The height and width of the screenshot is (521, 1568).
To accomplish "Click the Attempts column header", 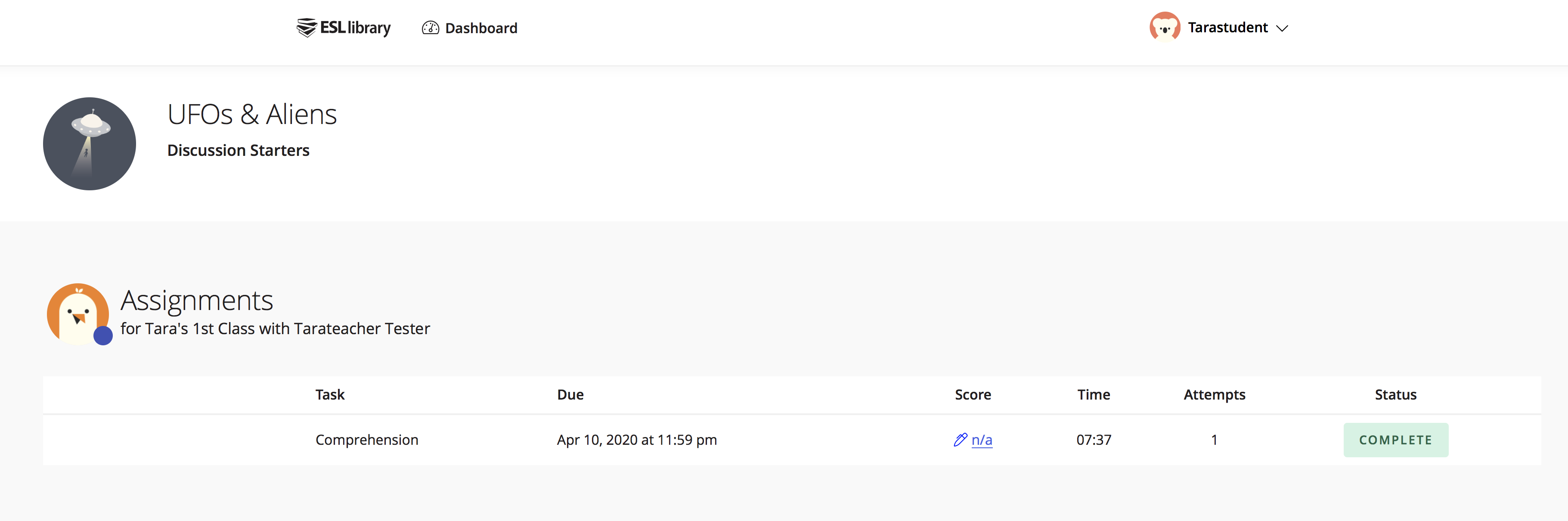I will pos(1214,394).
